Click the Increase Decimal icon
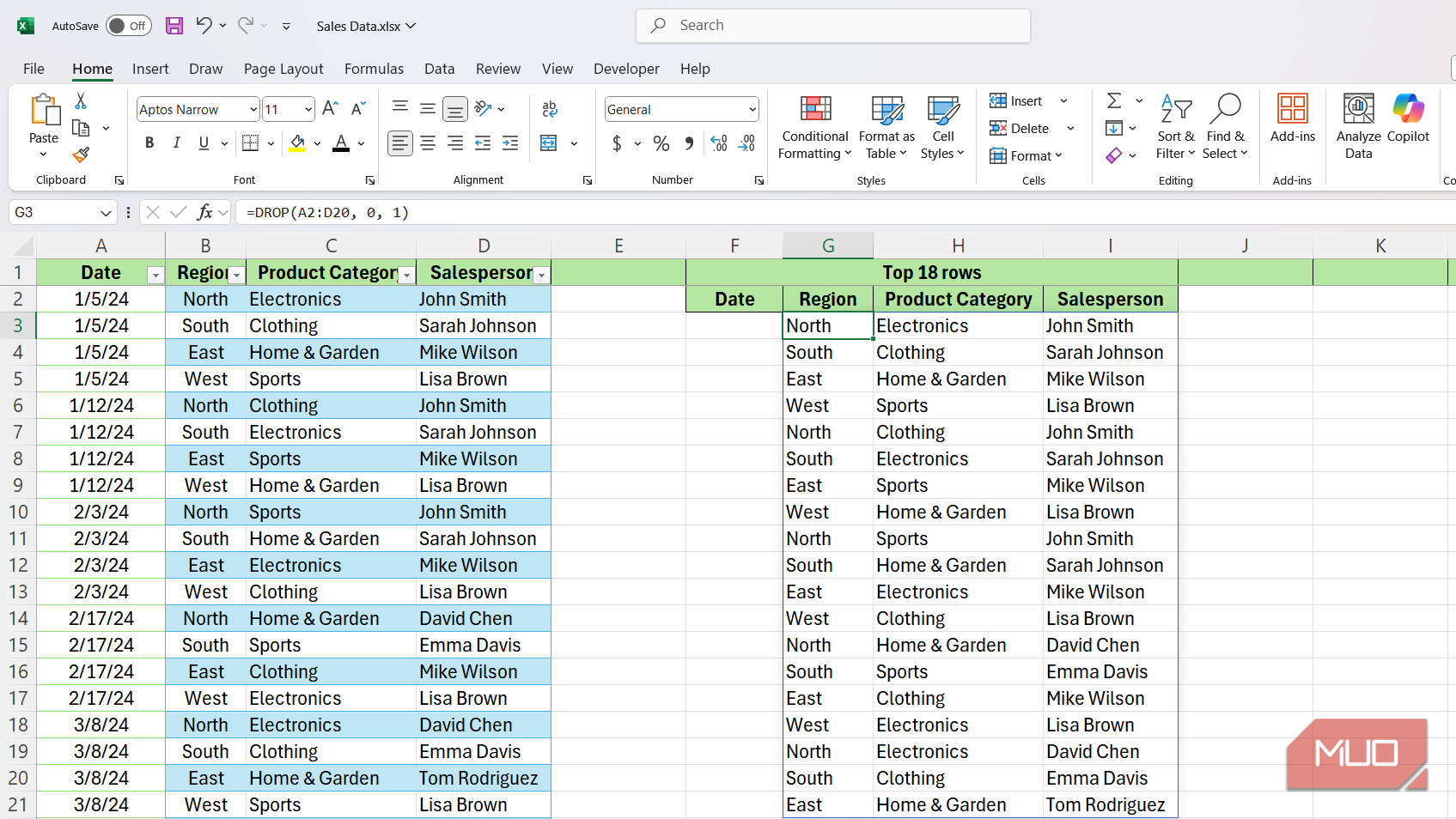The width and height of the screenshot is (1456, 819). (720, 143)
